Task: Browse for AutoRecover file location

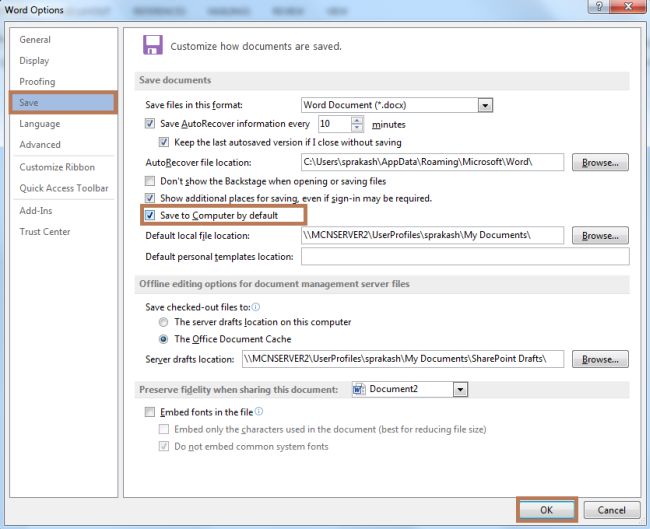Action: click(x=600, y=163)
